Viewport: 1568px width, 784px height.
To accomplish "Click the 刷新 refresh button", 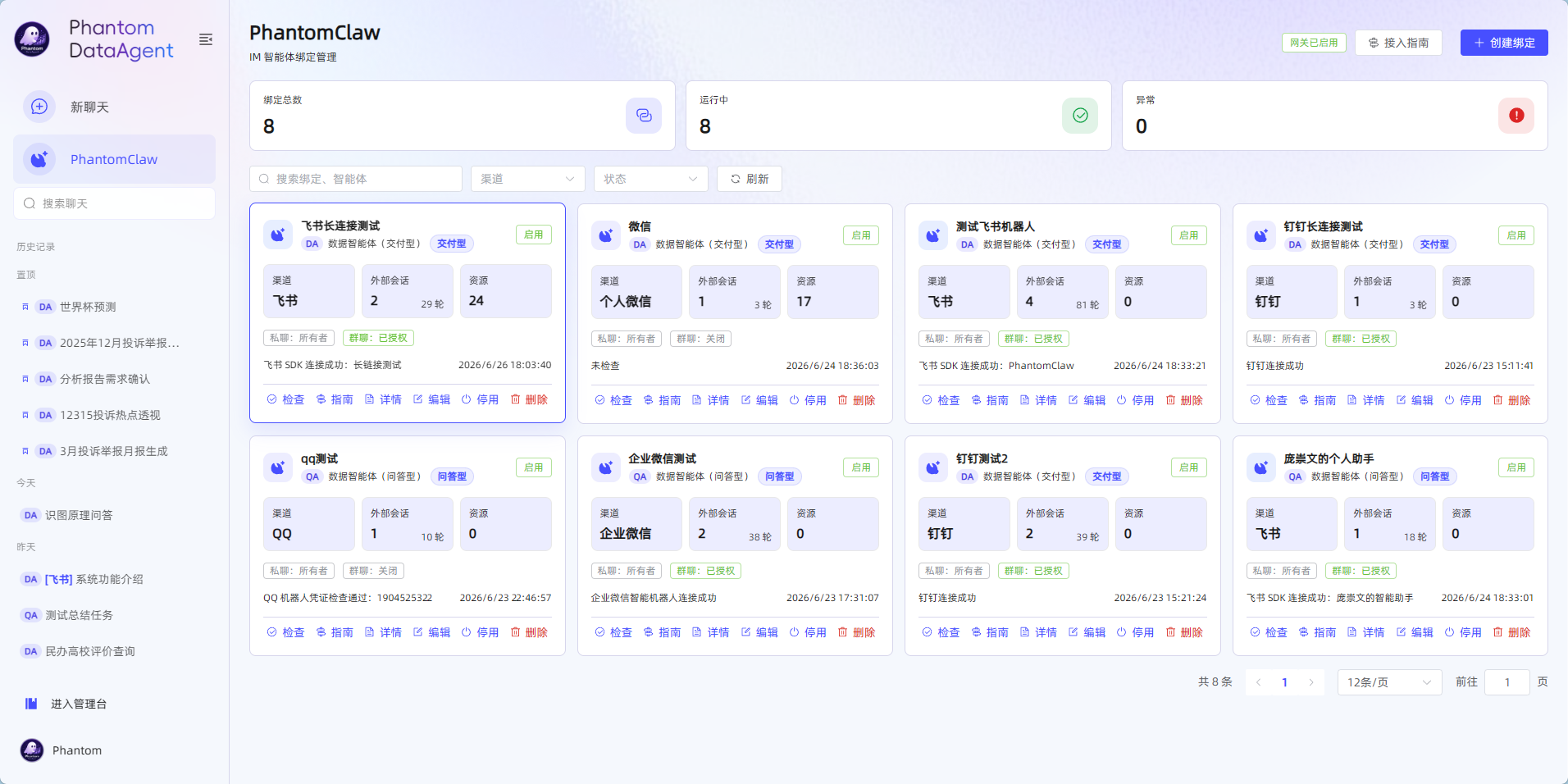I will [750, 179].
